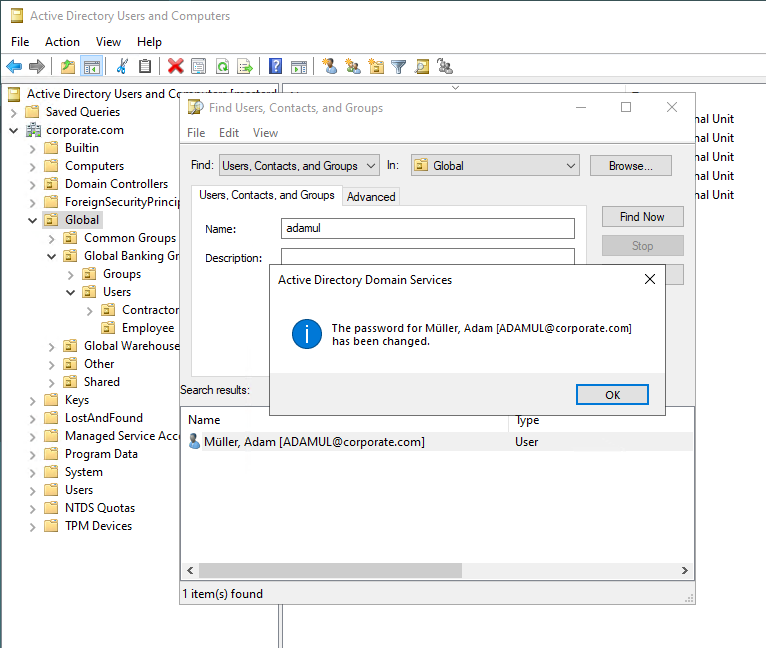Close the Active Directory Domain Services dialog
The height and width of the screenshot is (648, 766).
[x=650, y=279]
